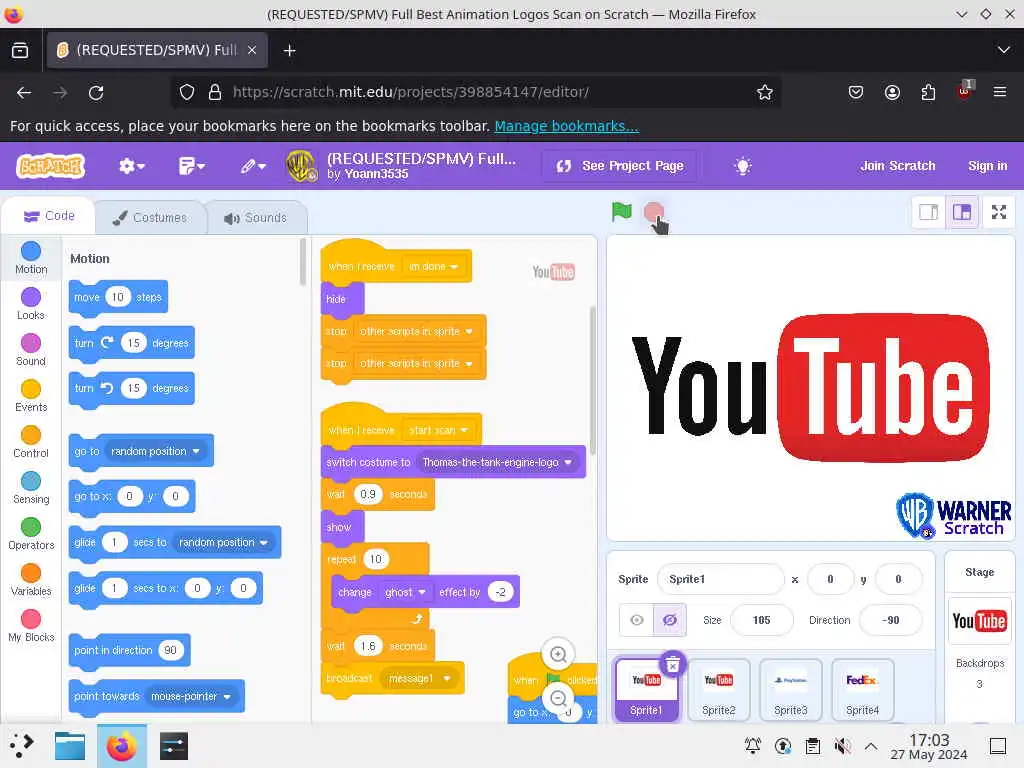Select the Sprite4 FedEx thumbnail
The image size is (1024, 768).
862,690
